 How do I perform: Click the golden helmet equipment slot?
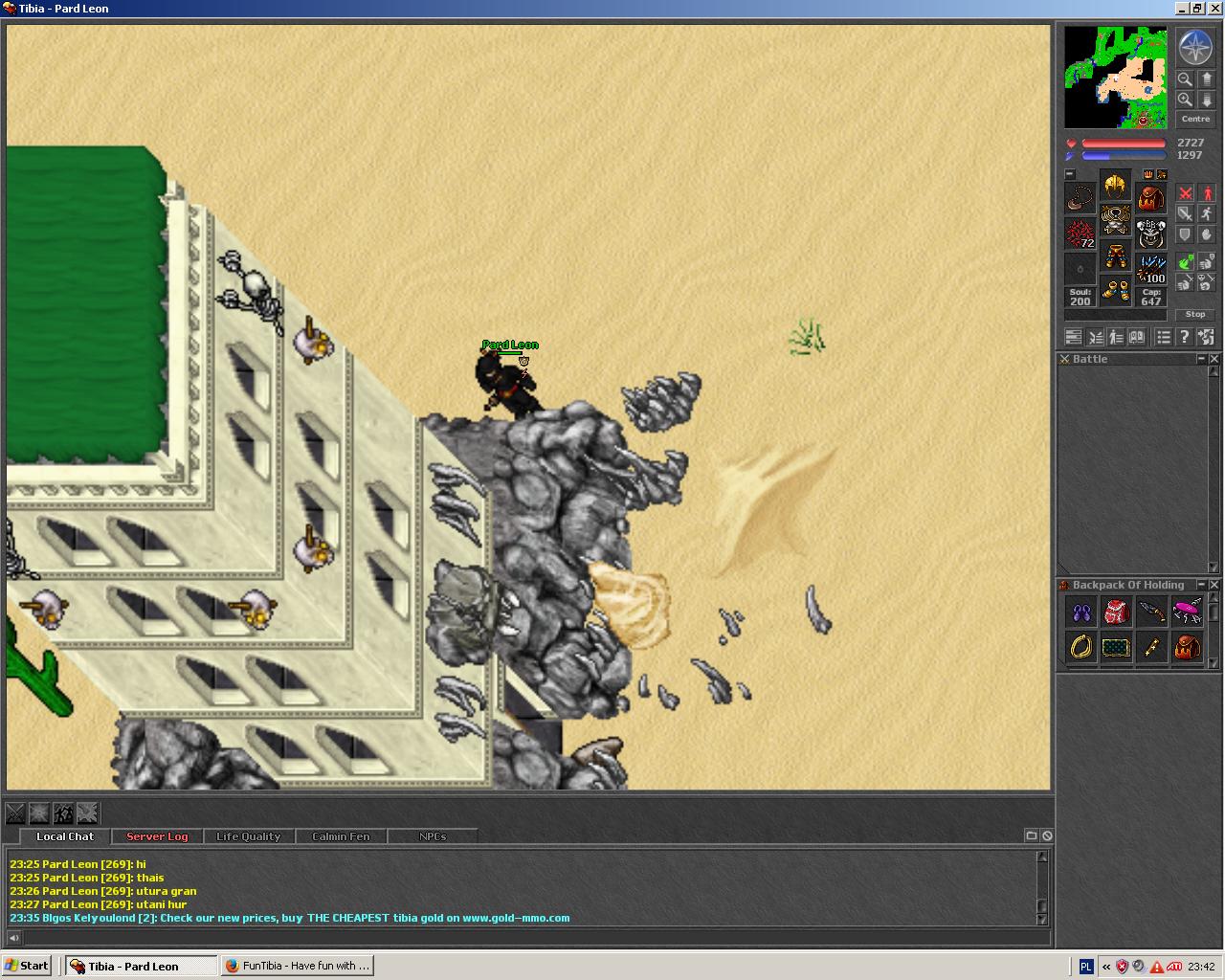[1115, 186]
